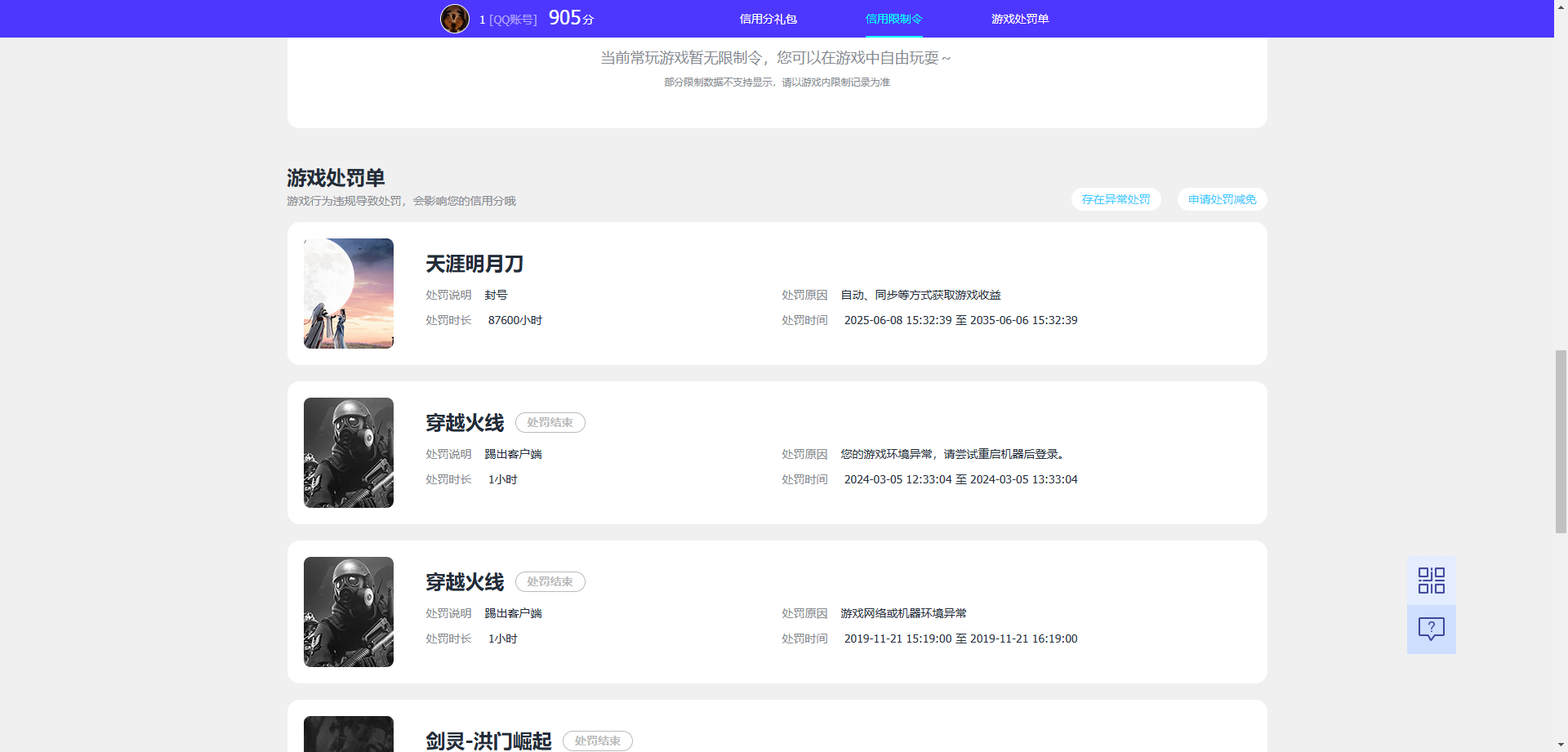Open the floating QR code panel
Viewport: 1568px width, 752px height.
(x=1430, y=580)
